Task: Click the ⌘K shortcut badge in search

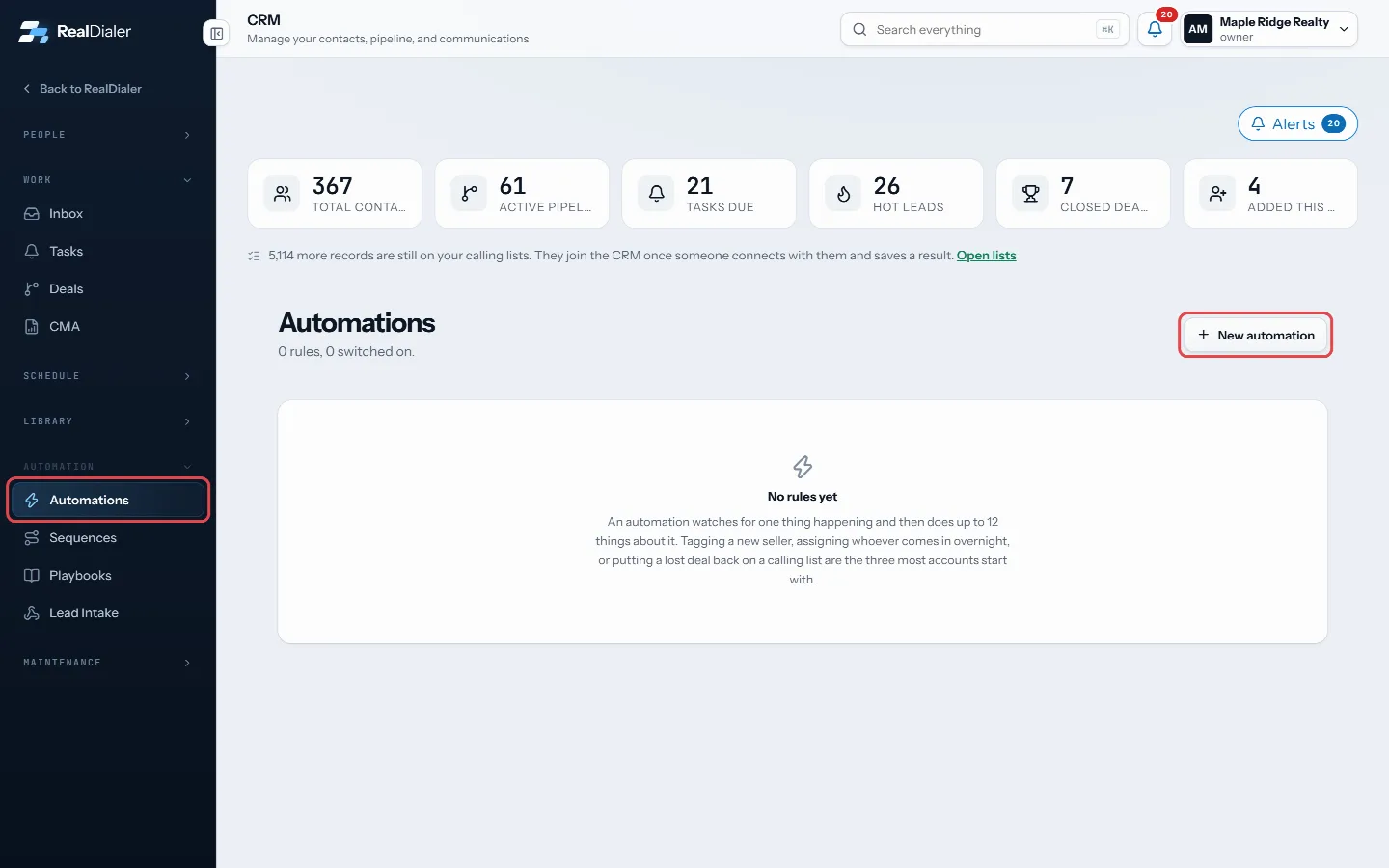Action: (1107, 29)
